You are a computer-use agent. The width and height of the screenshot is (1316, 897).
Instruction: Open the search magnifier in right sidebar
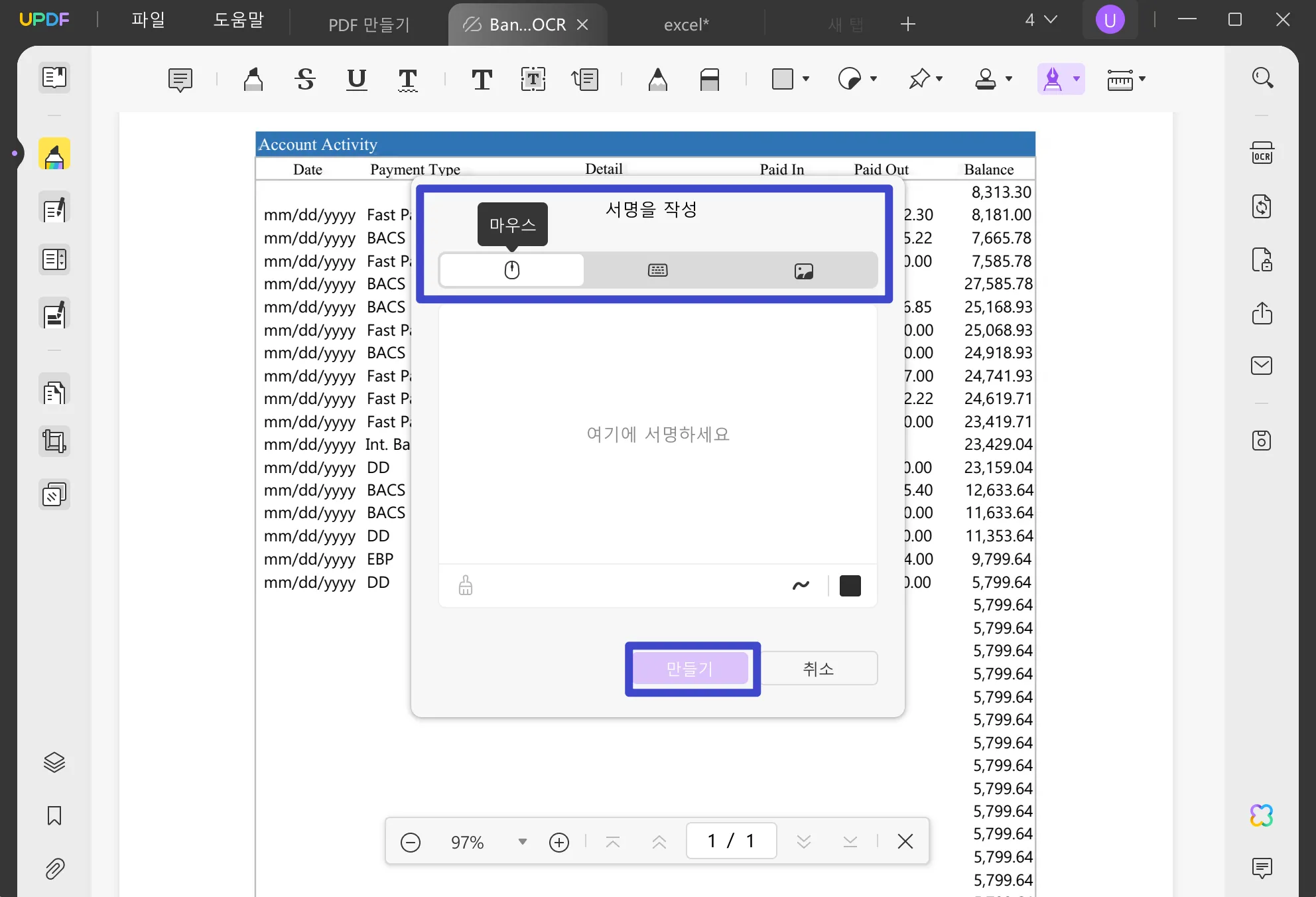(x=1262, y=78)
